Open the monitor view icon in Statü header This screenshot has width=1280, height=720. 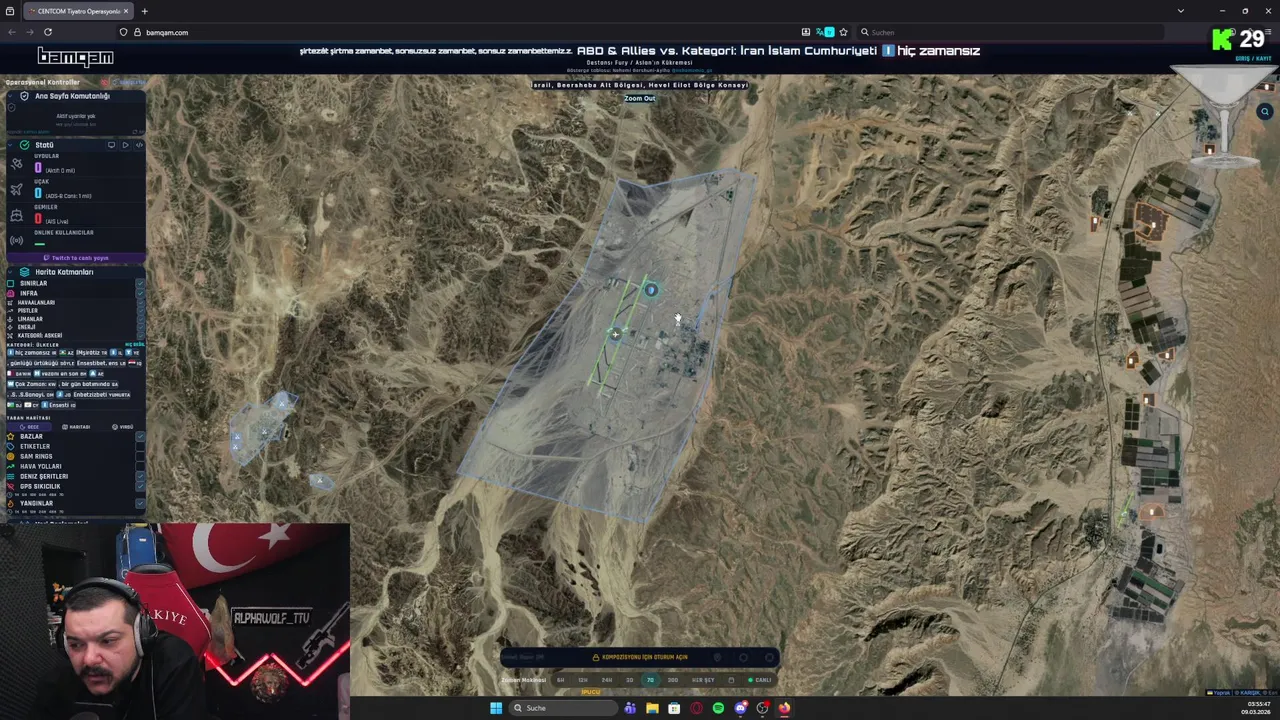(111, 145)
